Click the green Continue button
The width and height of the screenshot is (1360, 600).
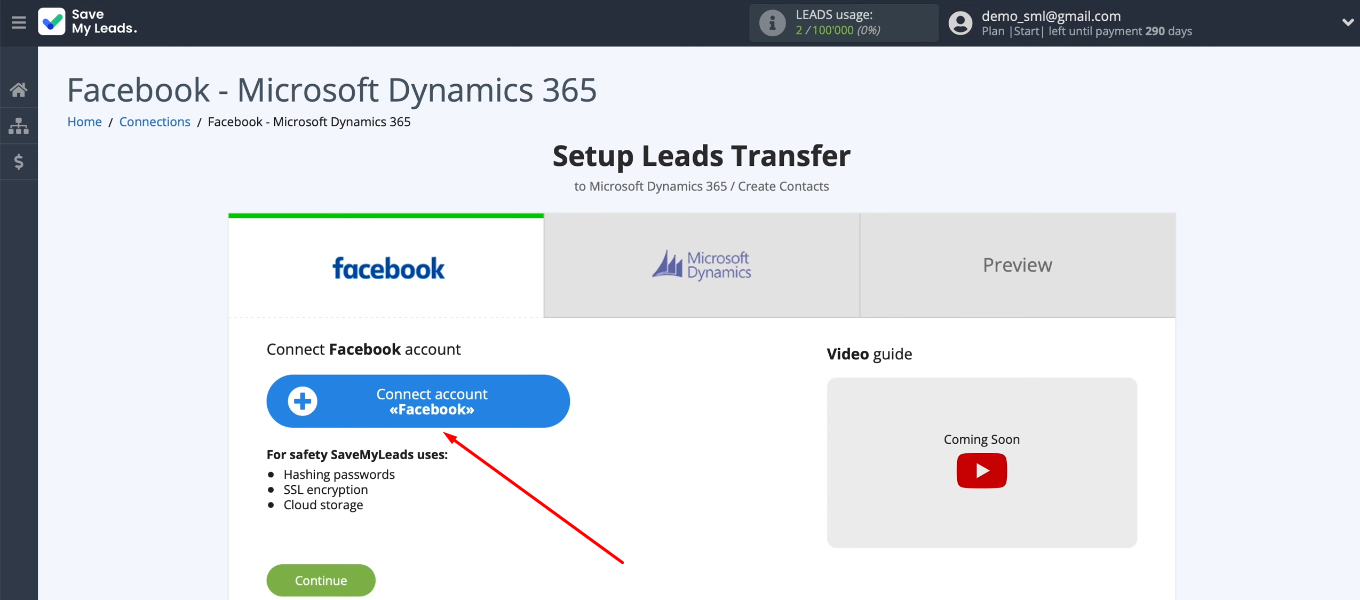click(x=321, y=581)
